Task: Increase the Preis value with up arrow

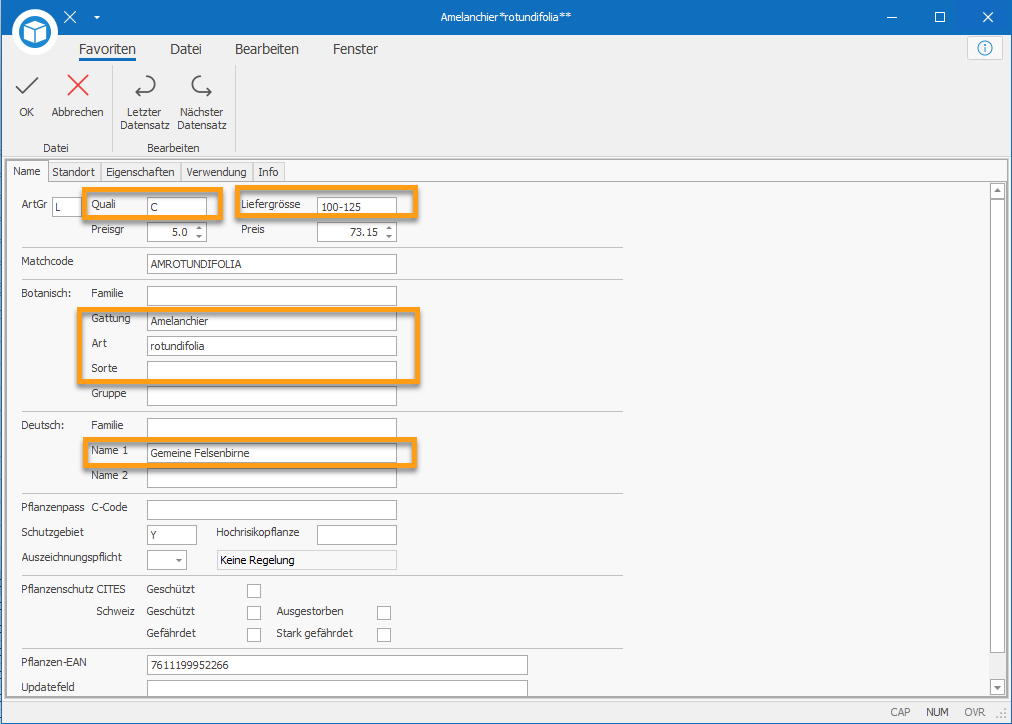Action: (x=389, y=227)
